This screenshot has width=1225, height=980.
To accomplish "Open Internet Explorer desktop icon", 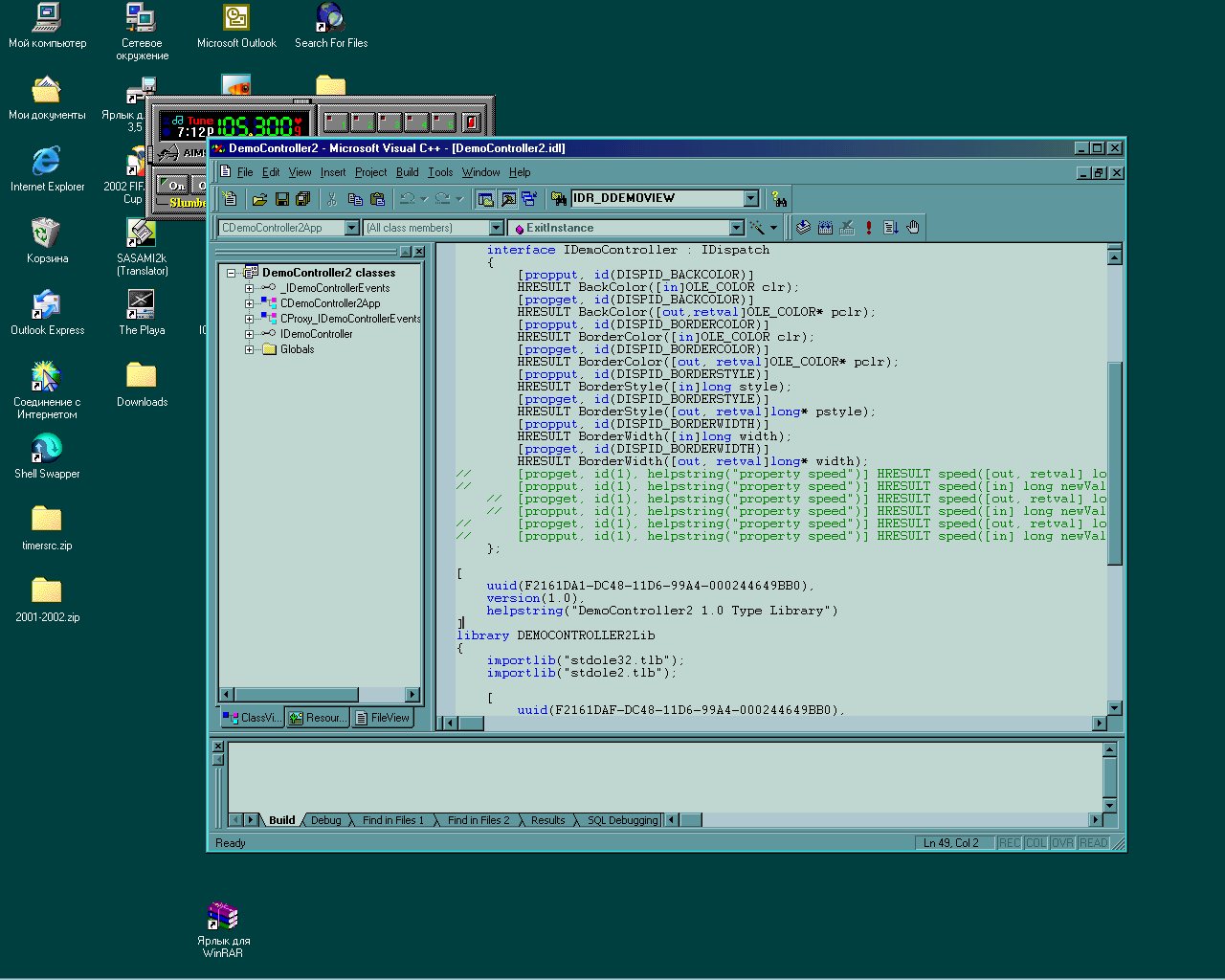I will tap(47, 169).
